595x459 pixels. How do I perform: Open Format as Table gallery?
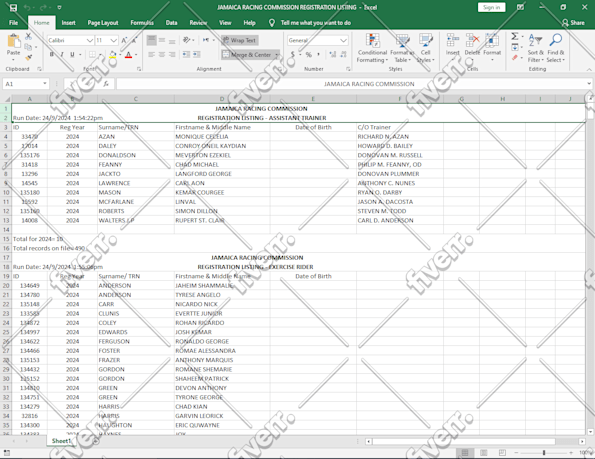click(x=402, y=48)
